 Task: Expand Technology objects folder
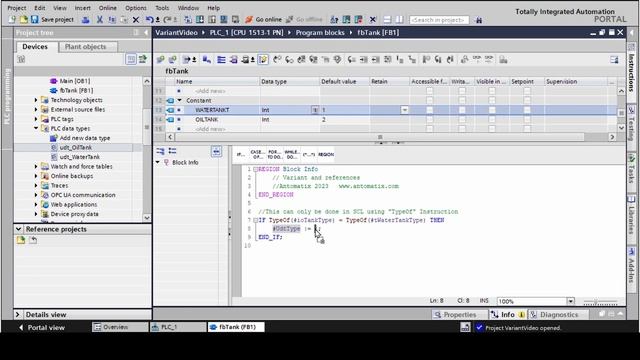[x=36, y=100]
